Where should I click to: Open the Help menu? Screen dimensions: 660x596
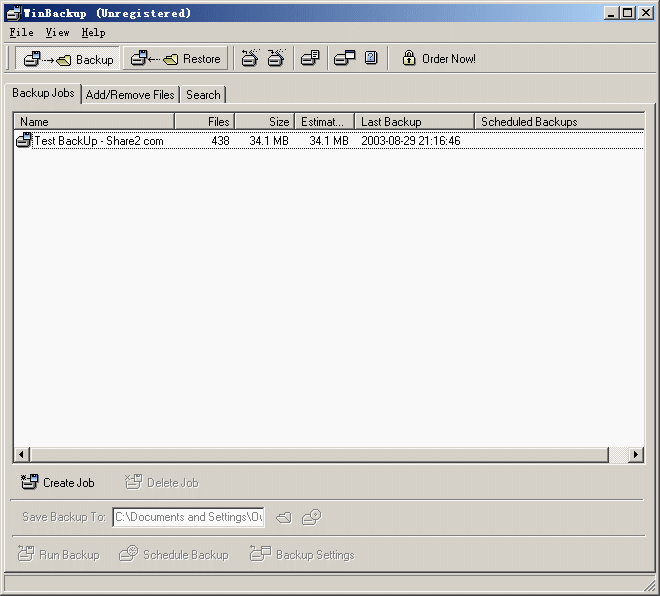click(93, 33)
